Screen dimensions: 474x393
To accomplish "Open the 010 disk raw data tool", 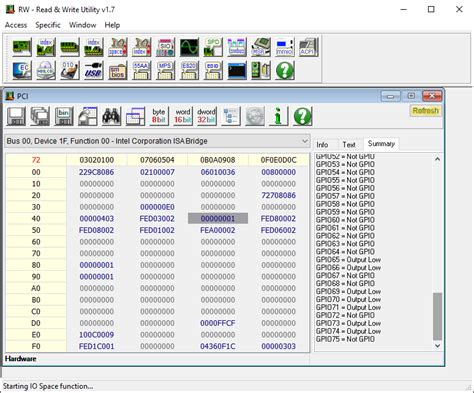I will [70, 70].
